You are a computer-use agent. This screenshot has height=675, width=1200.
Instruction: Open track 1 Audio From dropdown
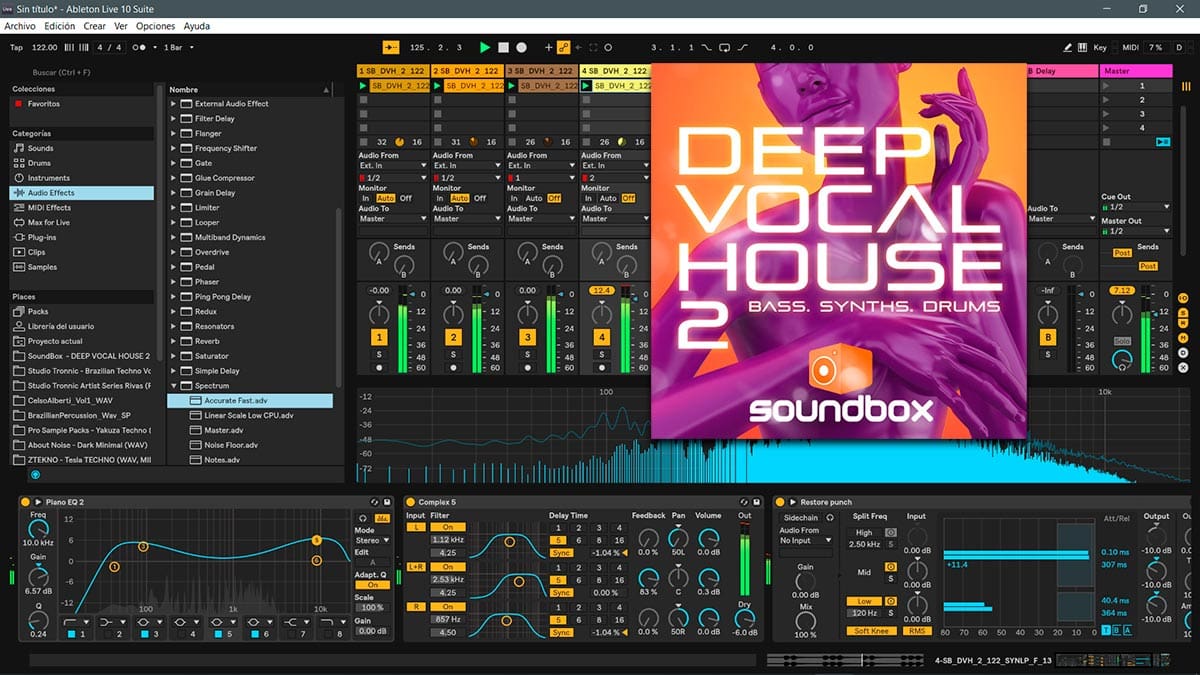coord(393,166)
